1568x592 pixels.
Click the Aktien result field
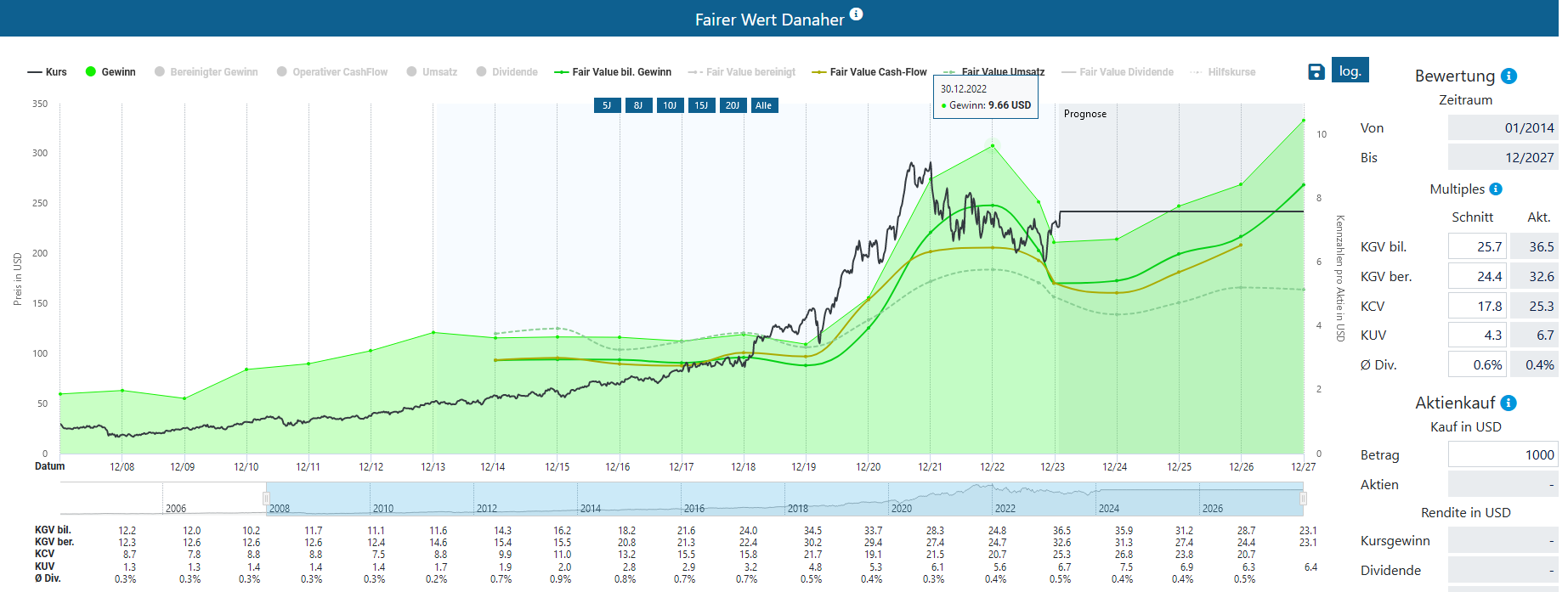tap(1503, 484)
